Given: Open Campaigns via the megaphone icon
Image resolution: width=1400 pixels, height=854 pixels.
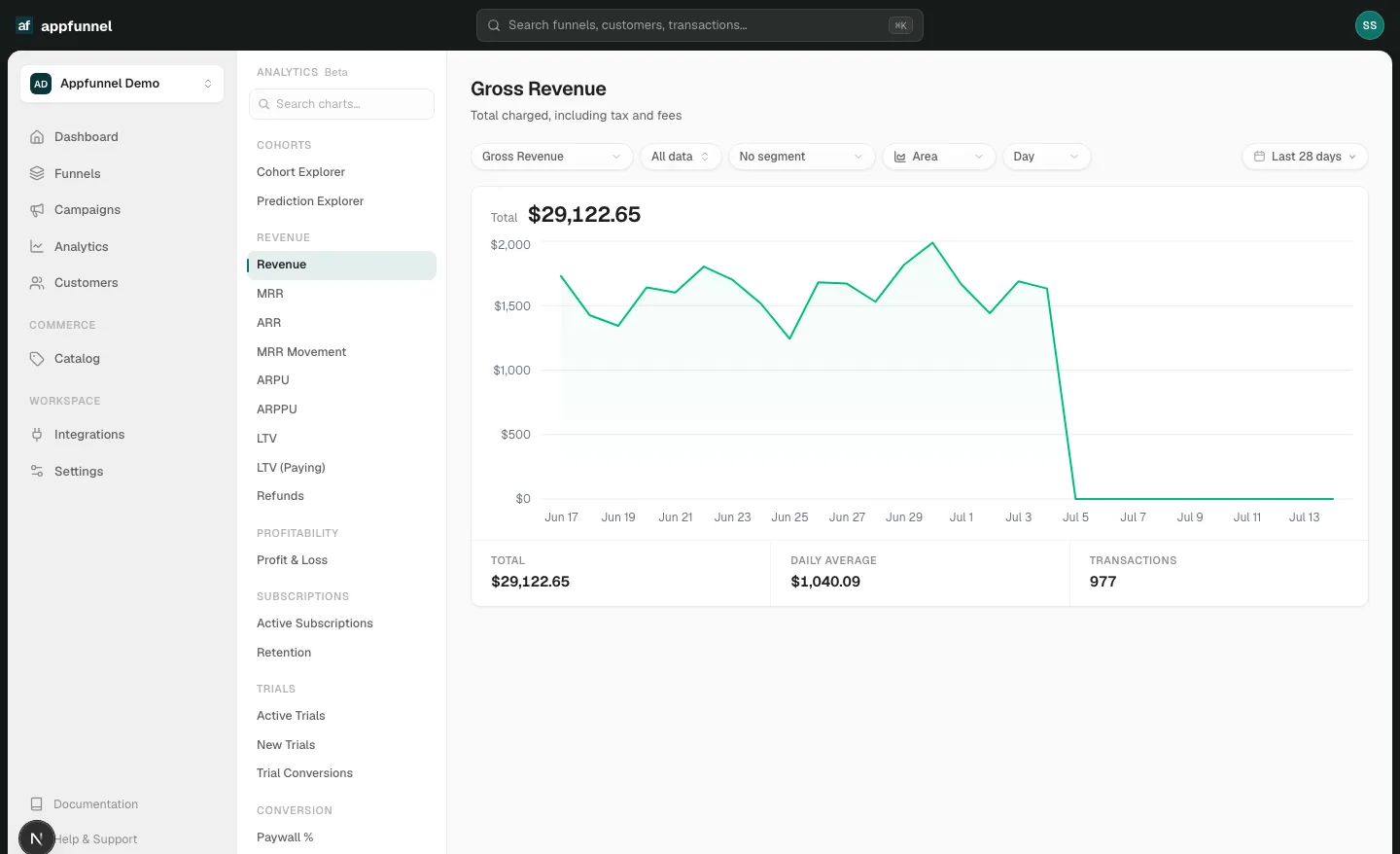Looking at the screenshot, I should tap(37, 210).
